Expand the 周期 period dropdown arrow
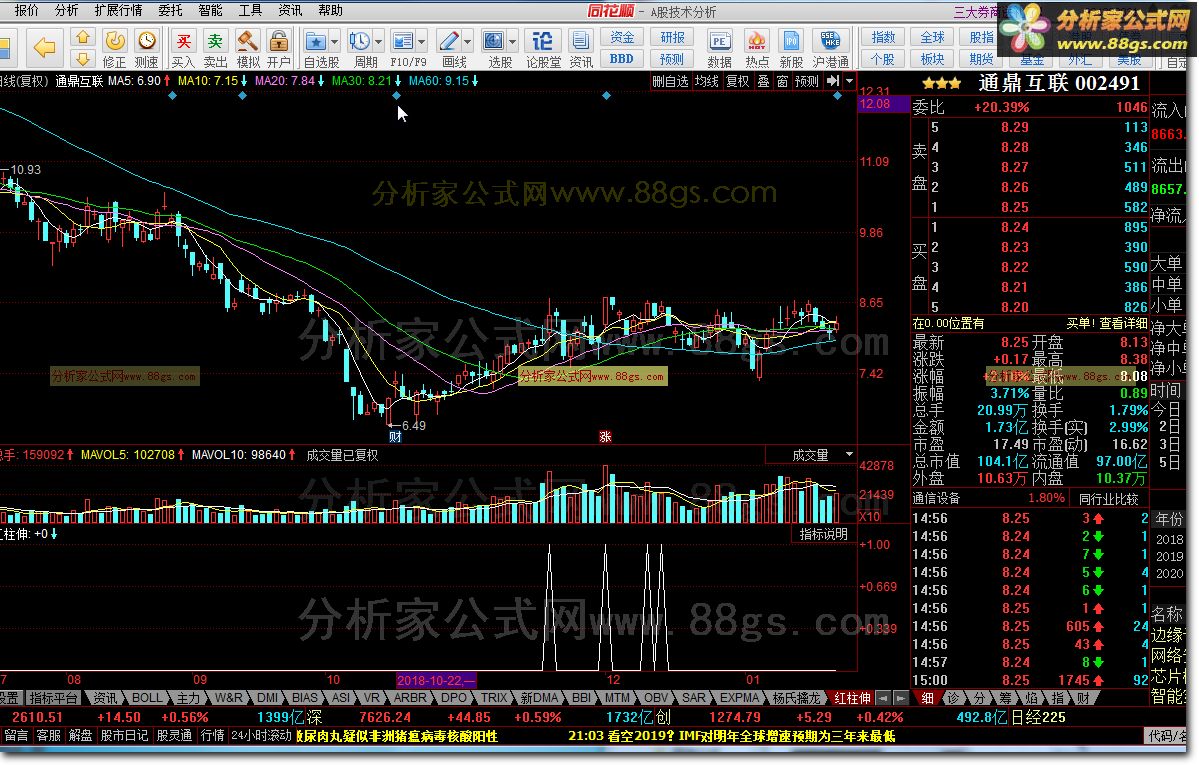Image resolution: width=1199 pixels, height=765 pixels. [378, 42]
